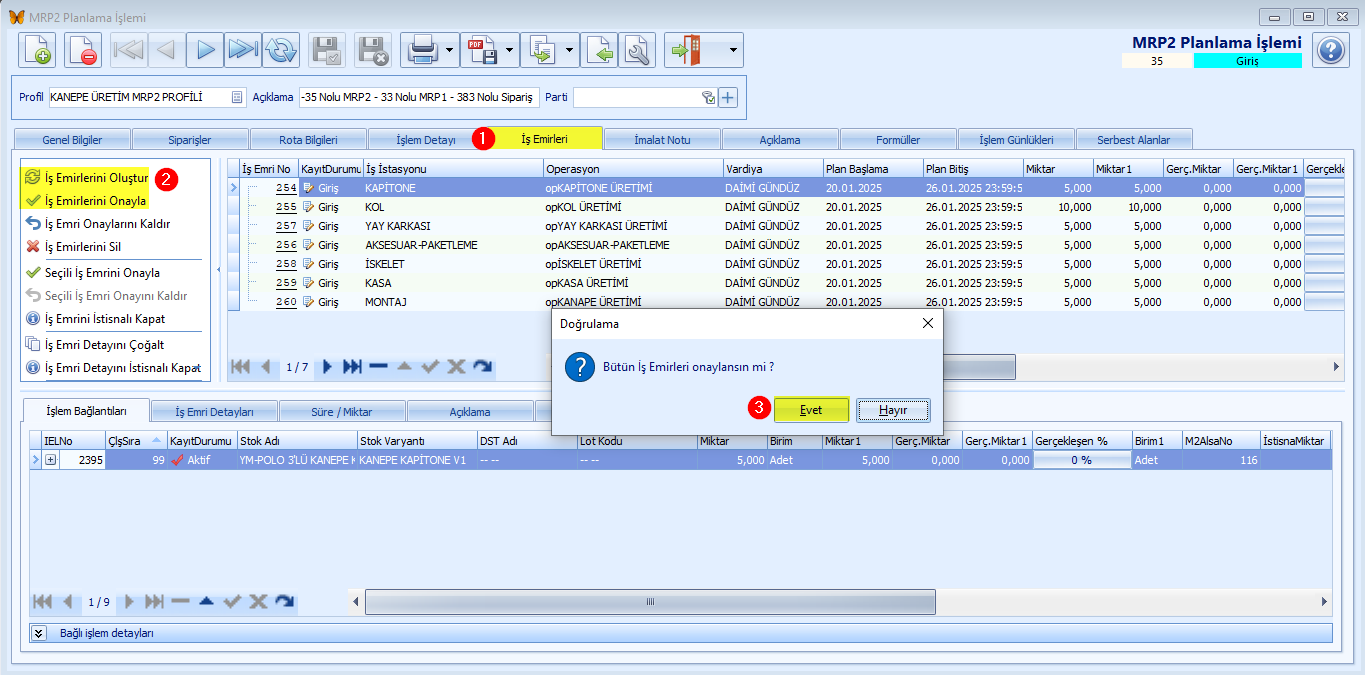
Task: Confirm with the Evet button
Action: click(x=811, y=410)
